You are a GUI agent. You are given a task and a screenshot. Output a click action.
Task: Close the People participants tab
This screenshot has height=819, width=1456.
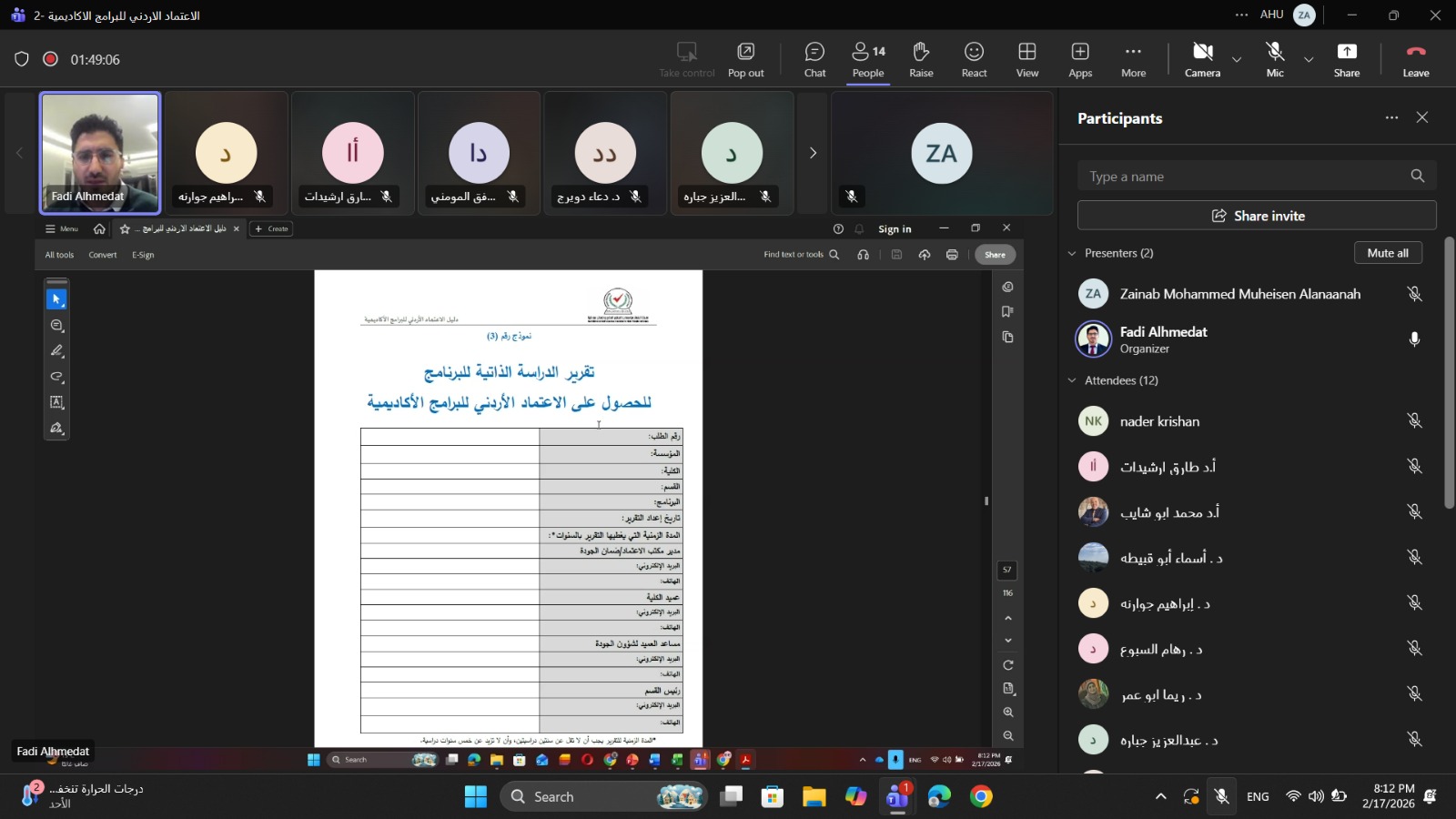click(x=1422, y=117)
